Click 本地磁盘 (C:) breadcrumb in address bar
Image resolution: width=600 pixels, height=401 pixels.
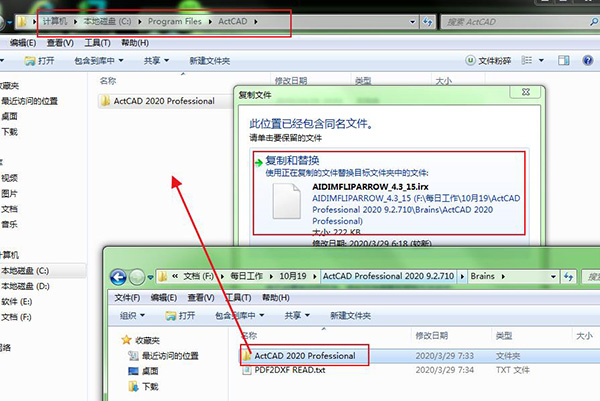pyautogui.click(x=107, y=21)
